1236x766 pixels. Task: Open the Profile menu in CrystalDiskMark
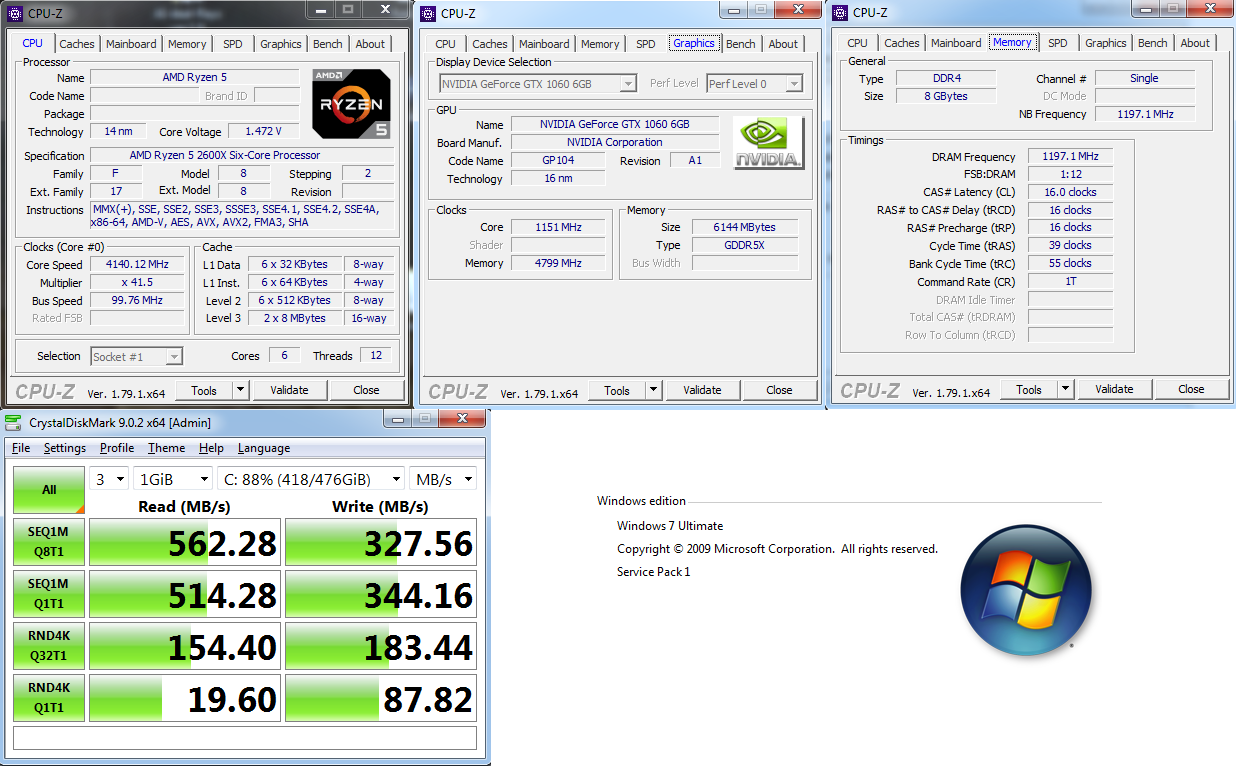pos(117,448)
